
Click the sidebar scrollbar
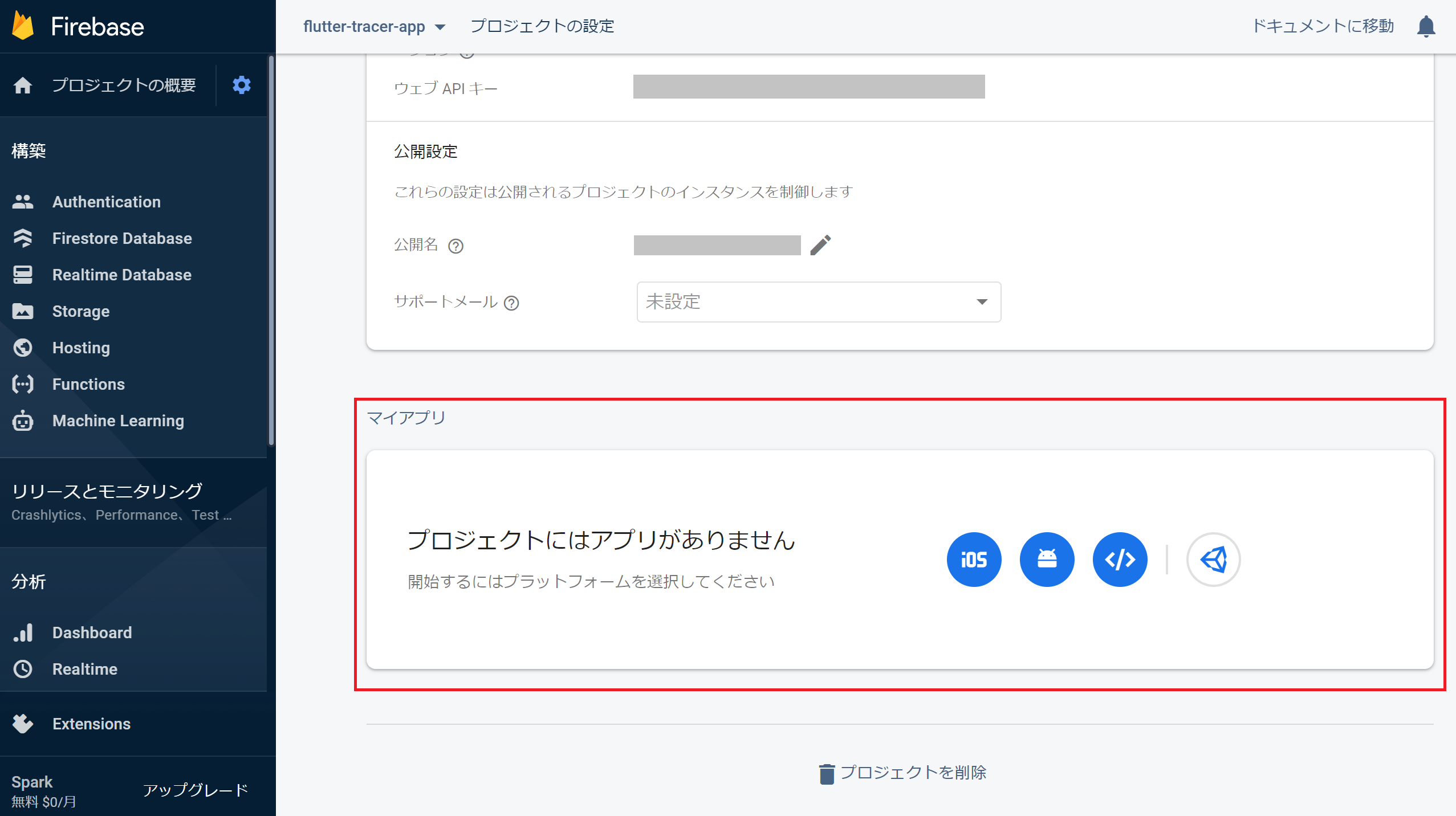271,251
